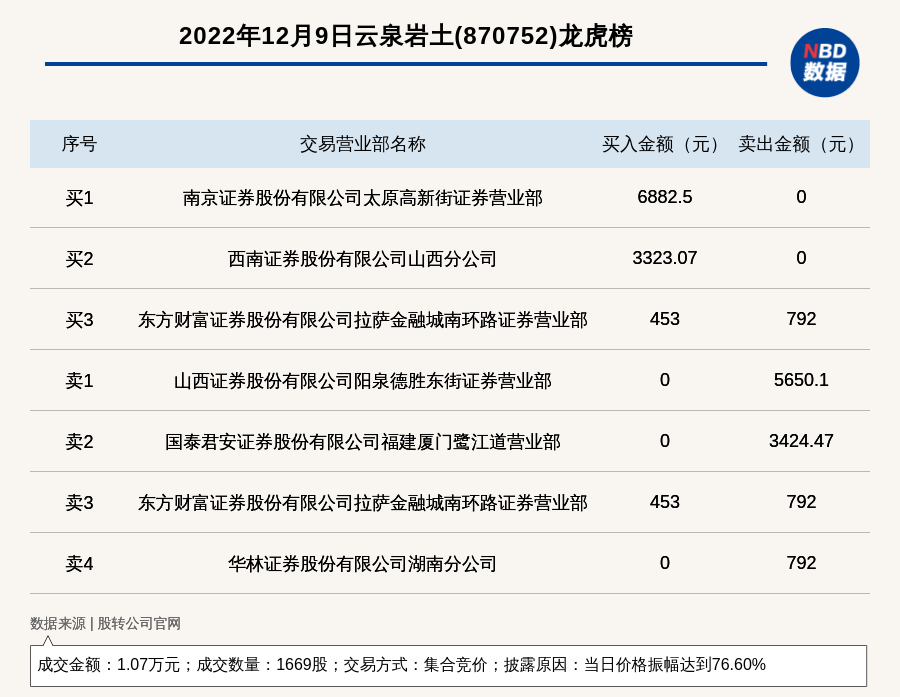Image resolution: width=900 pixels, height=697 pixels.
Task: Click the 东方财富证券 branch name in row 买3
Action: click(363, 320)
